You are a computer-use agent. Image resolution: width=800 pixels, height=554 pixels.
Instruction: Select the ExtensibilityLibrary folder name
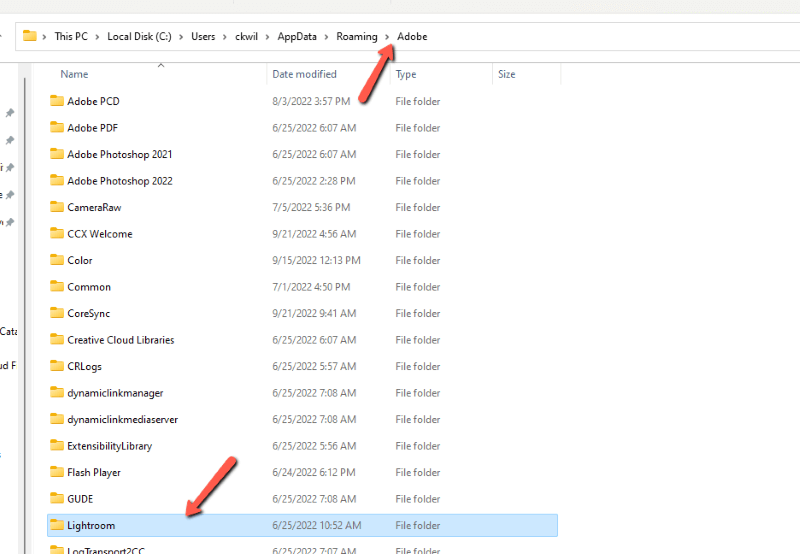pos(110,446)
